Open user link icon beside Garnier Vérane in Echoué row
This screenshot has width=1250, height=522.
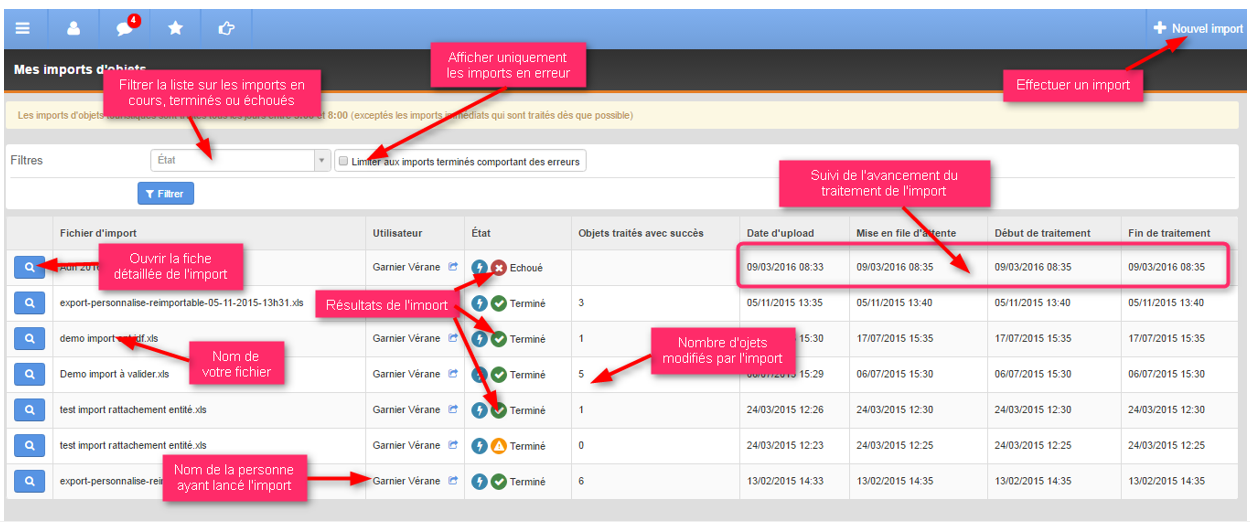(x=453, y=267)
